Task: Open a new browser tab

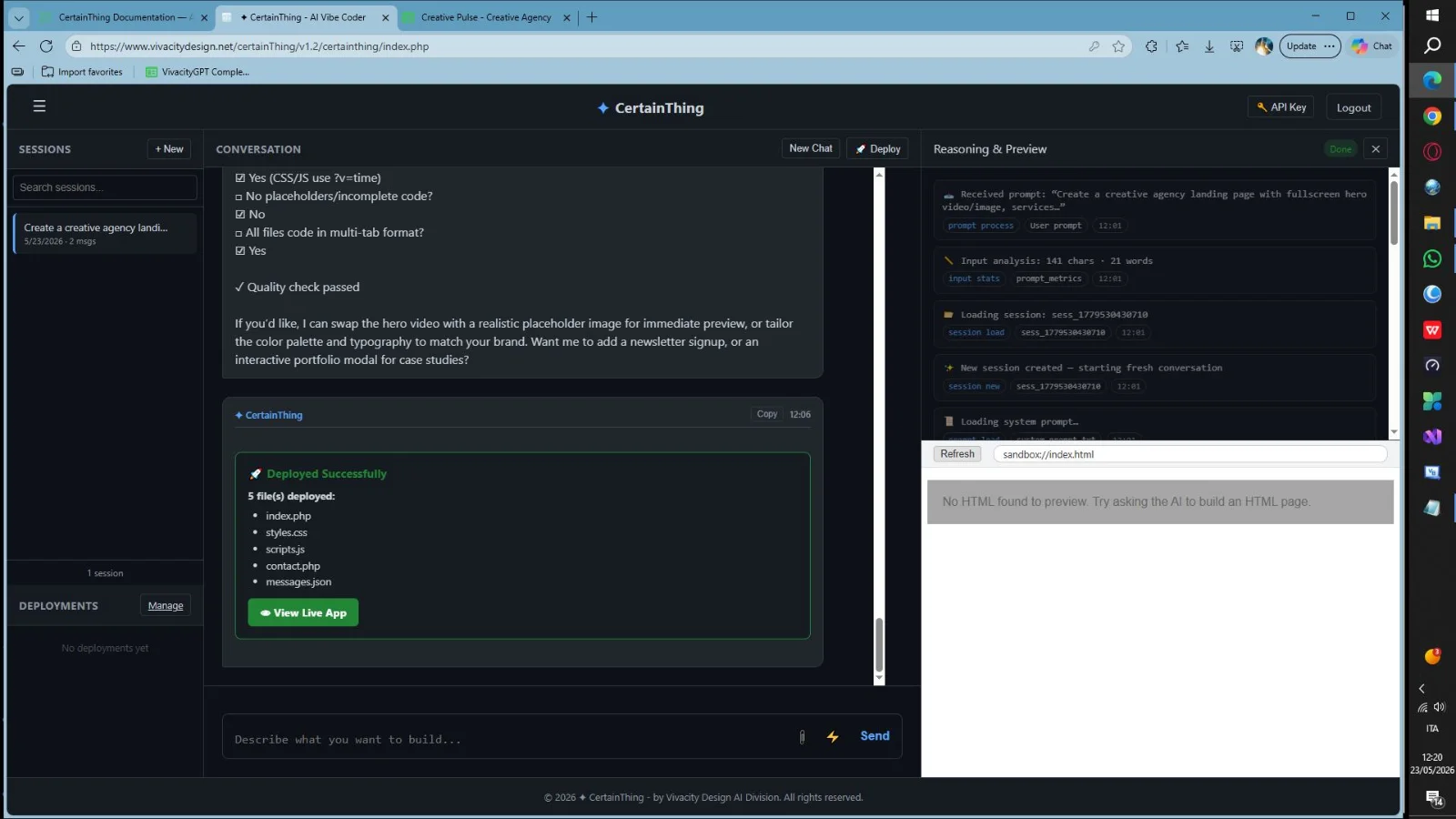Action: [591, 17]
